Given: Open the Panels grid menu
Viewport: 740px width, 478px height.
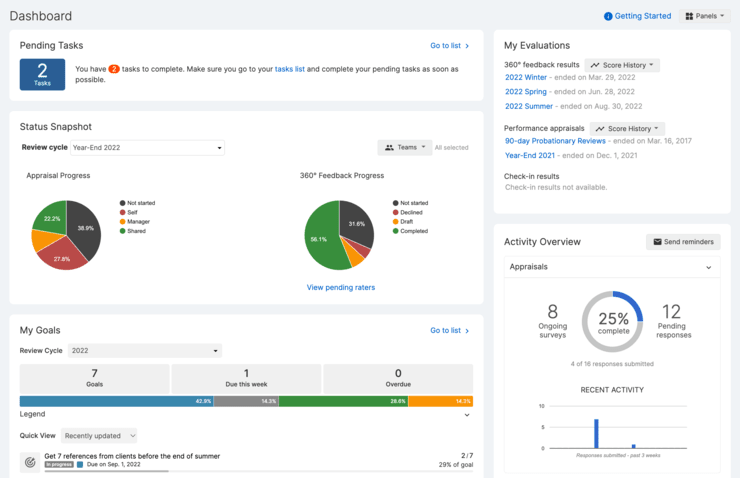Looking at the screenshot, I should tap(705, 16).
